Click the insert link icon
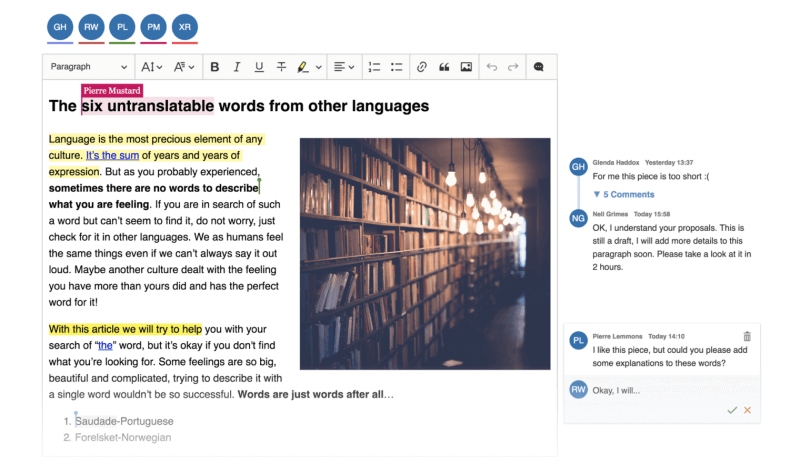 click(421, 67)
